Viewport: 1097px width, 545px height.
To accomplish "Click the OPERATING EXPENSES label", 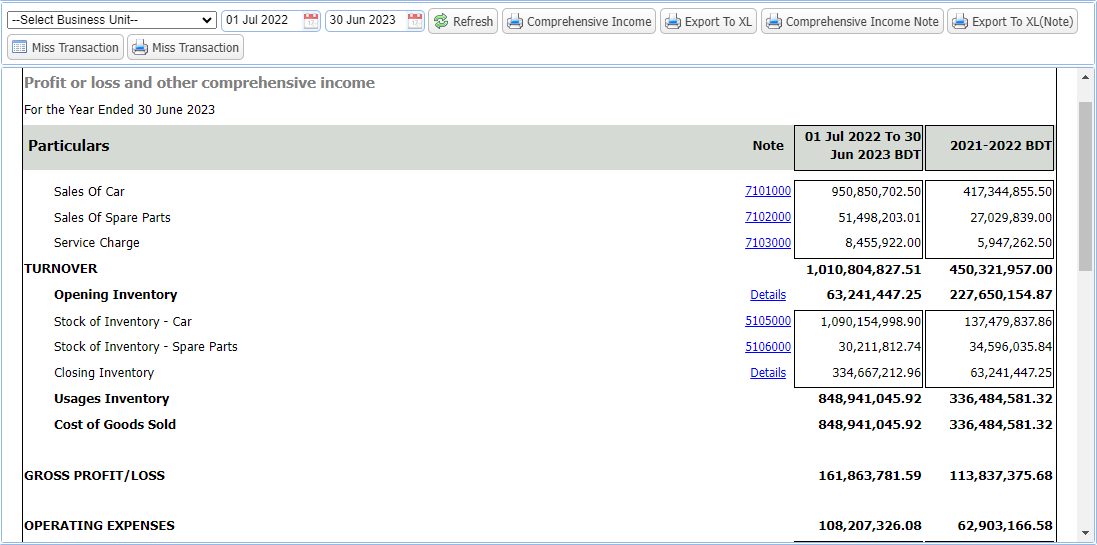I will (99, 525).
